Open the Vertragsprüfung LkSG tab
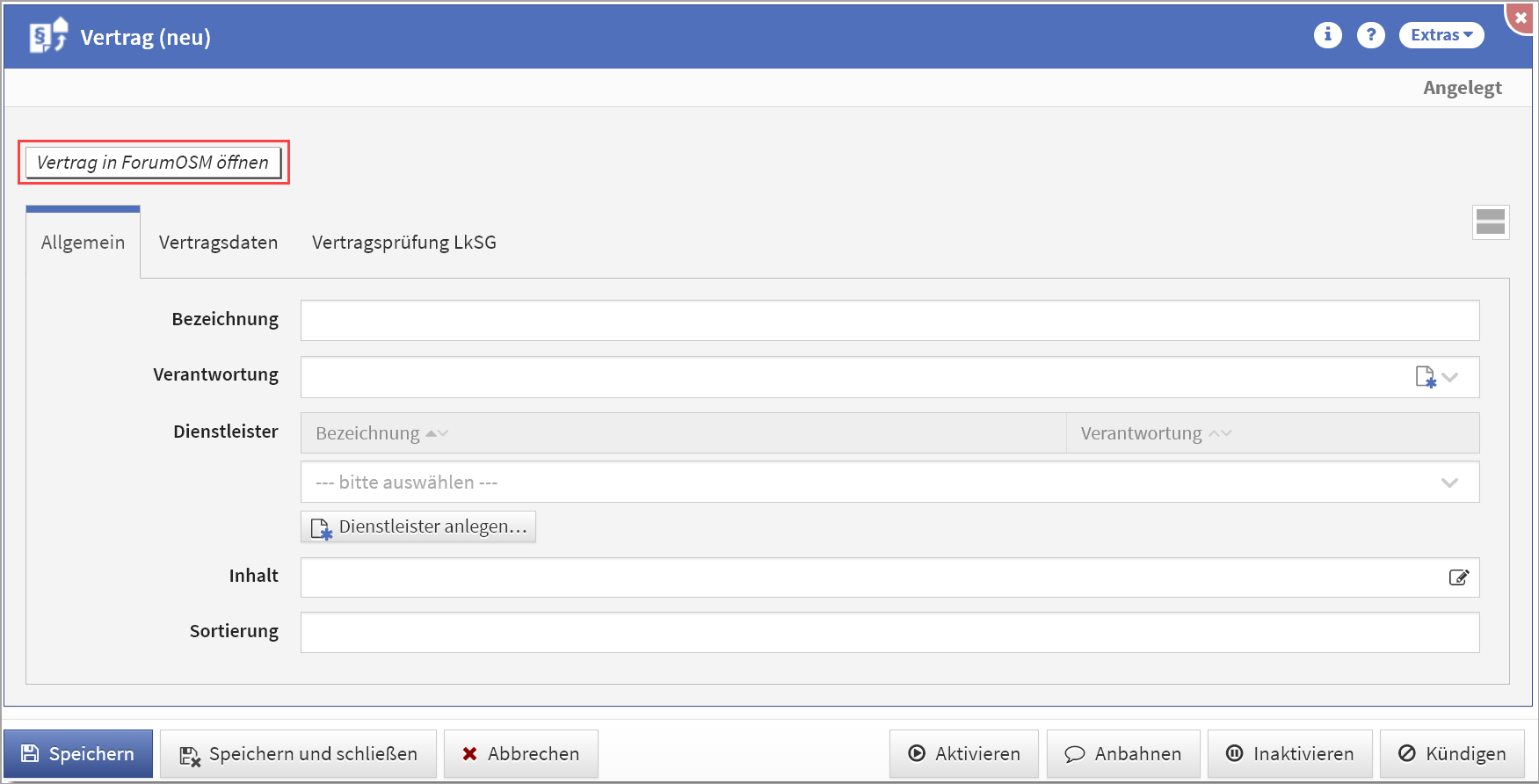The image size is (1539, 784). click(x=403, y=243)
